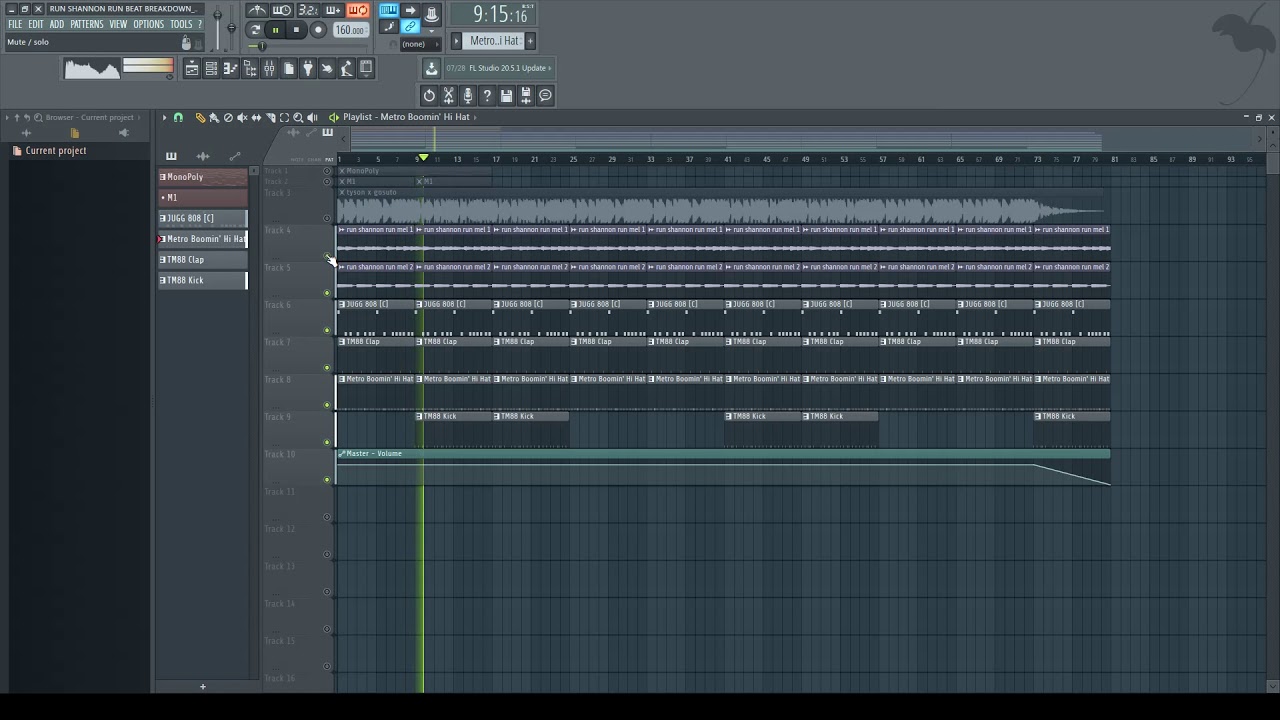This screenshot has width=1280, height=720.
Task: Toggle the Metronome button
Action: pos(257,10)
